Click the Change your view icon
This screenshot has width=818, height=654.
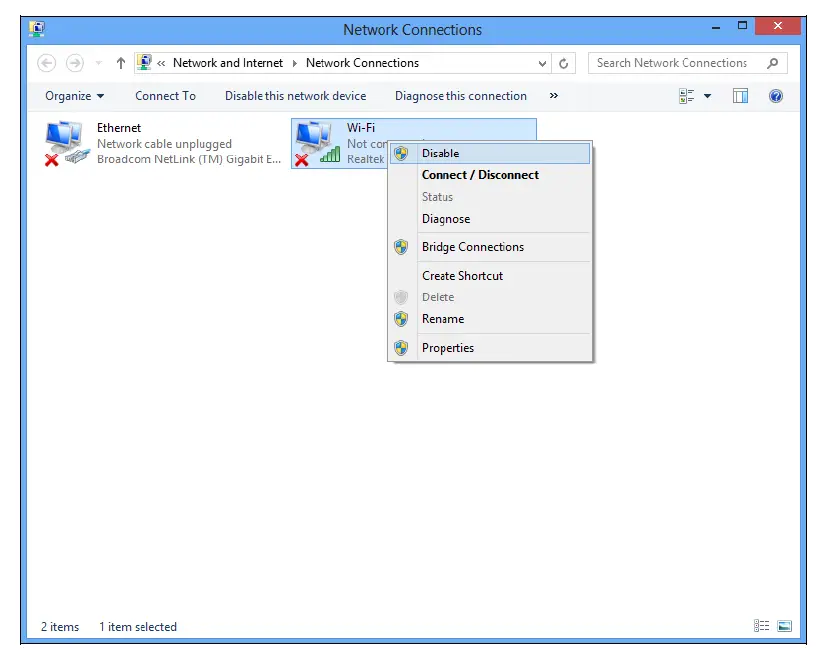click(687, 96)
